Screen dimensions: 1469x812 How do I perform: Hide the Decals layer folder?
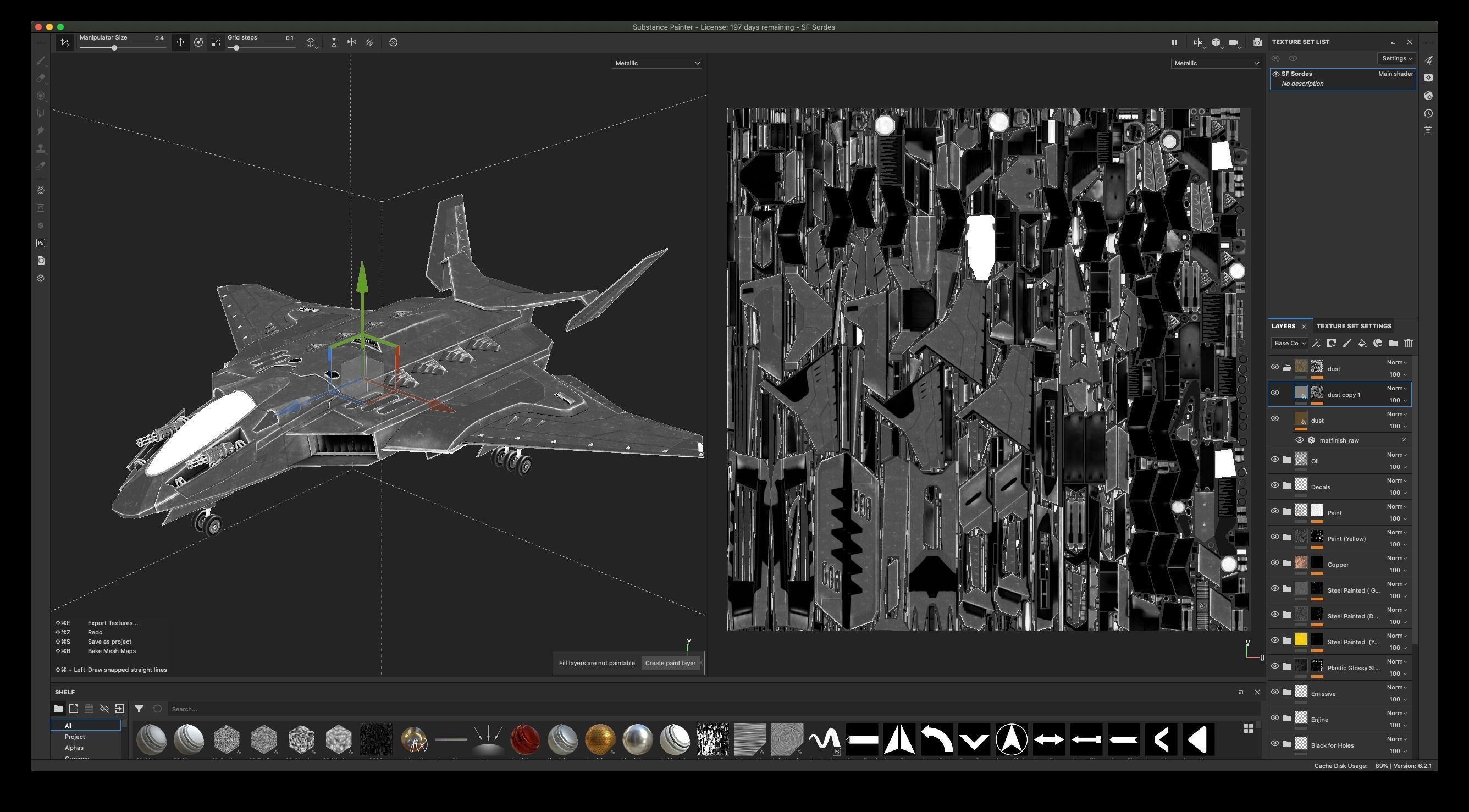pyautogui.click(x=1274, y=485)
